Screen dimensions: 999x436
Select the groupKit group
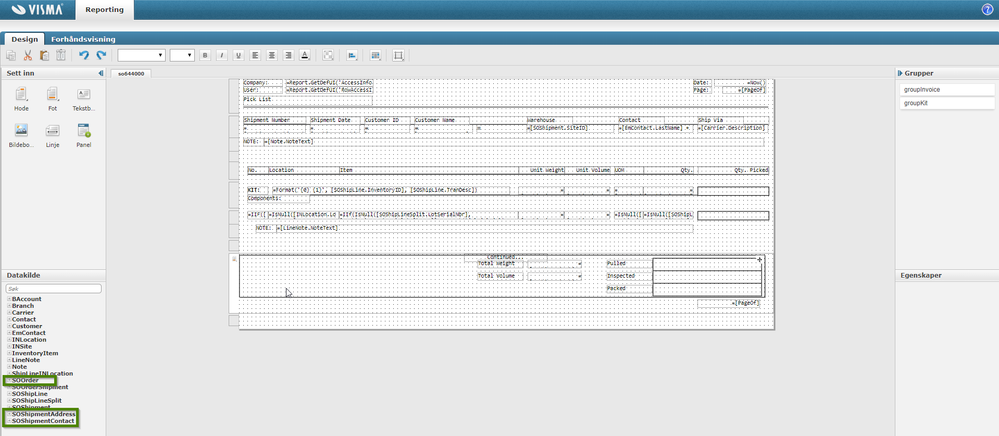pos(946,103)
